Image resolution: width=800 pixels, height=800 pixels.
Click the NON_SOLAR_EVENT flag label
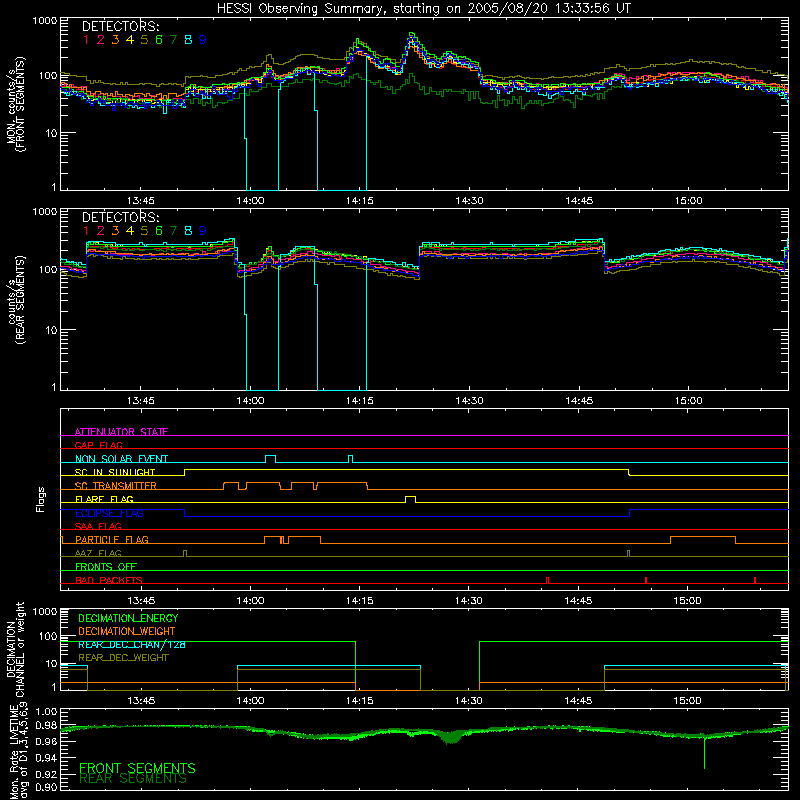pos(121,459)
